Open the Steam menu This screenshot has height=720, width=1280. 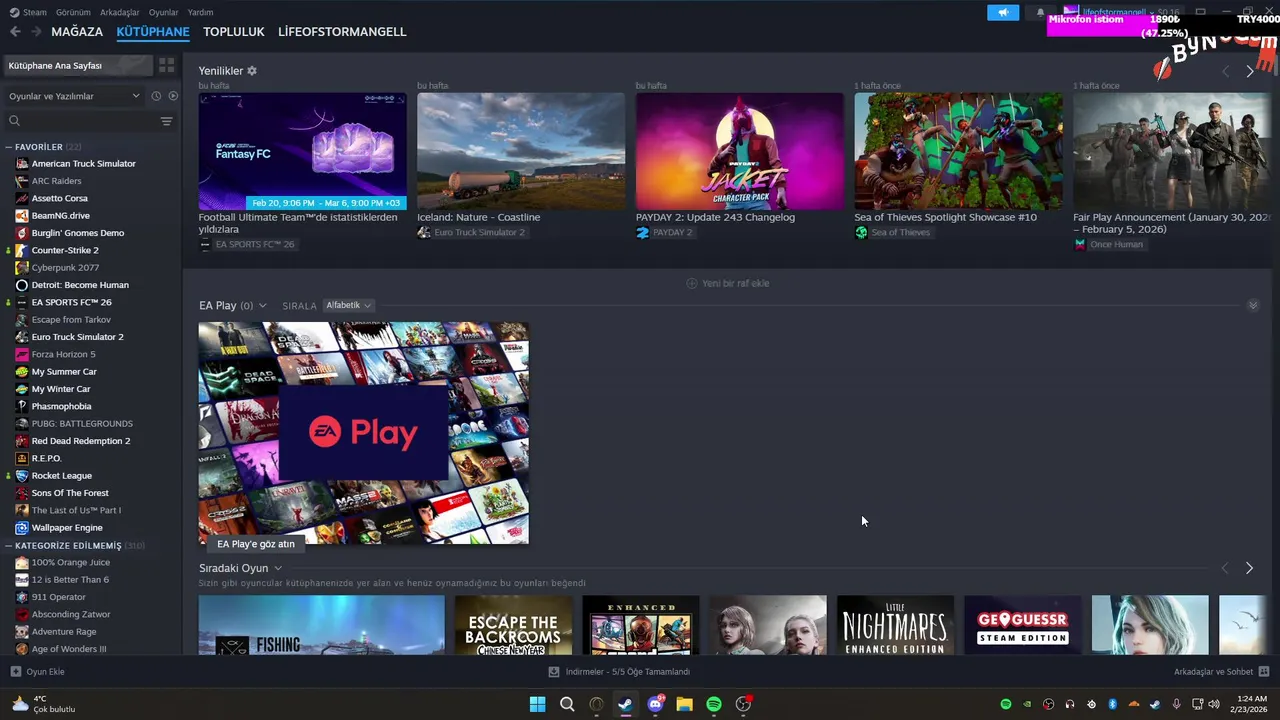pos(28,12)
